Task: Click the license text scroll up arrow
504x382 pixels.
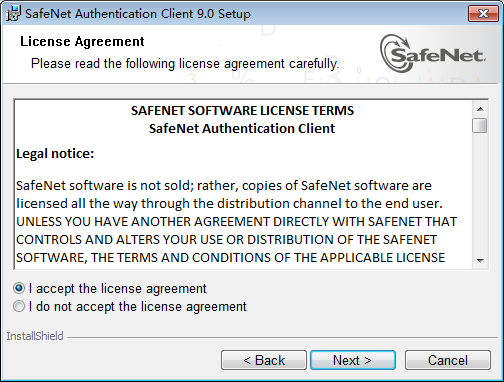Action: coord(480,109)
